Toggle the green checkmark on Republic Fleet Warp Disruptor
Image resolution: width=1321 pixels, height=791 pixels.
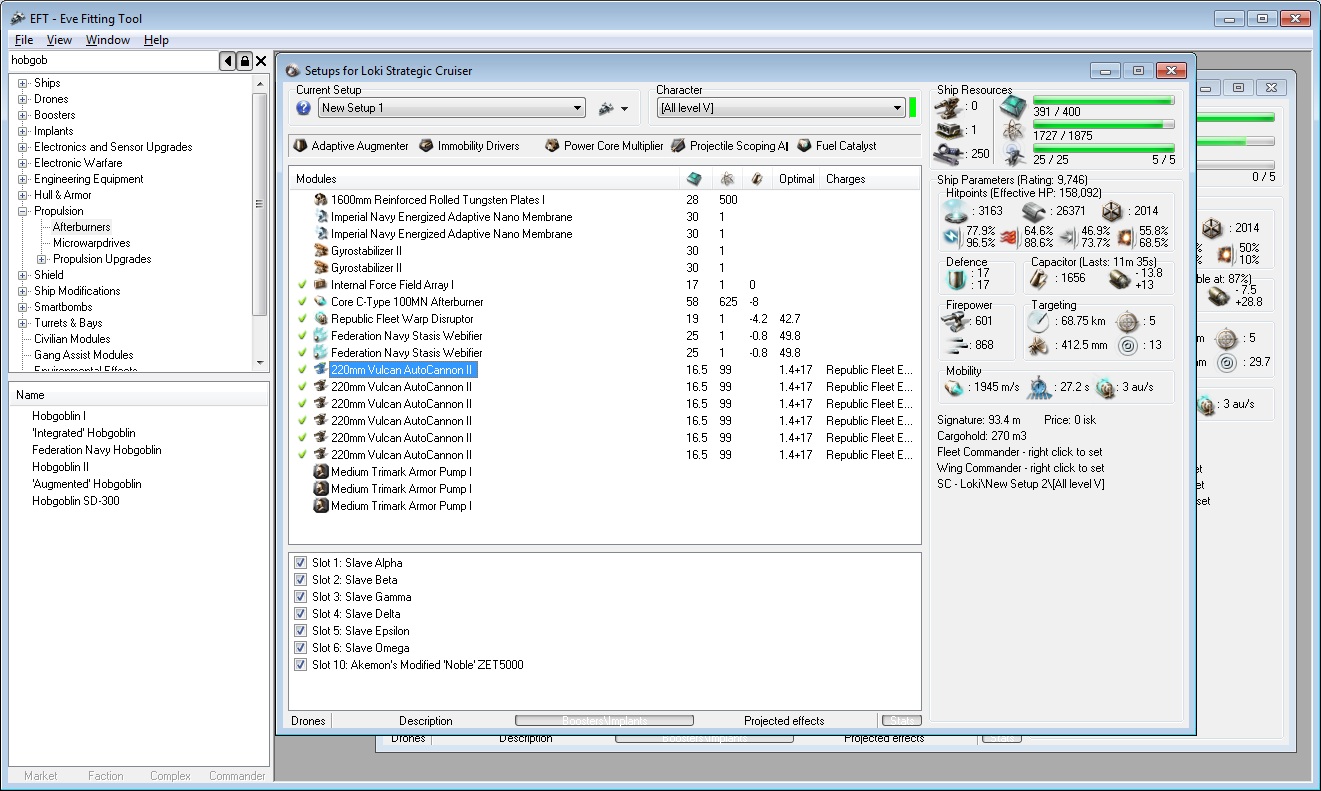tap(302, 319)
